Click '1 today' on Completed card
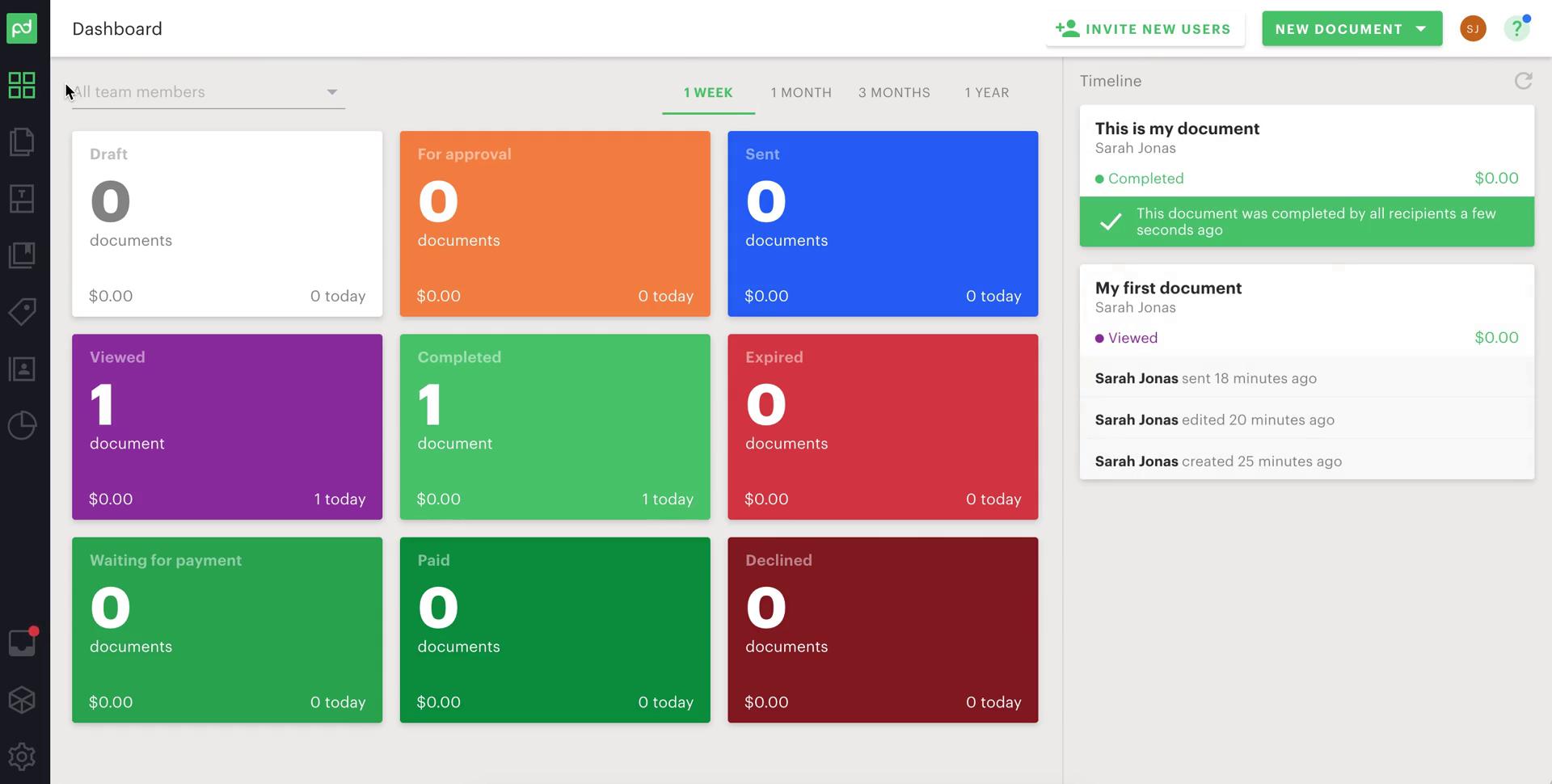The image size is (1552, 784). point(668,499)
